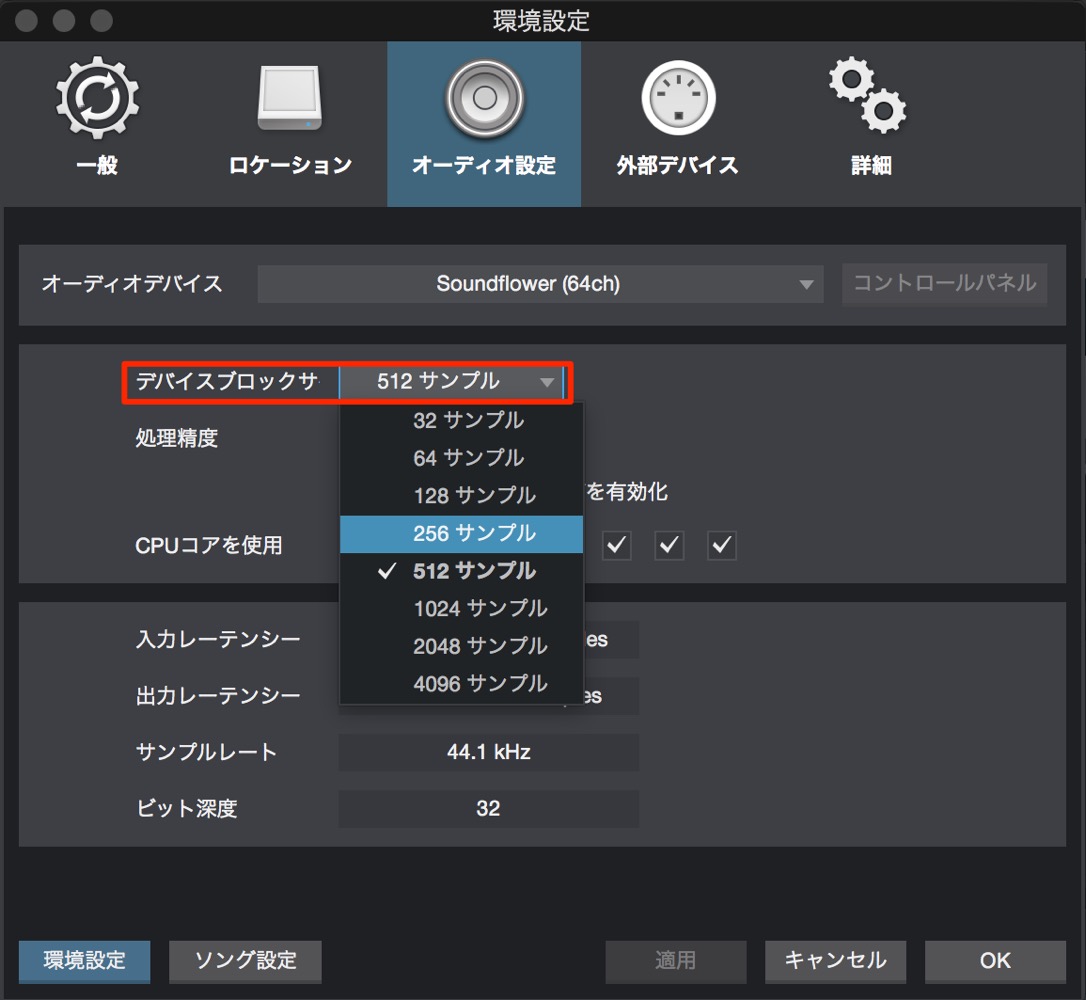
Task: Click the コントロールパネル button
Action: click(x=945, y=283)
